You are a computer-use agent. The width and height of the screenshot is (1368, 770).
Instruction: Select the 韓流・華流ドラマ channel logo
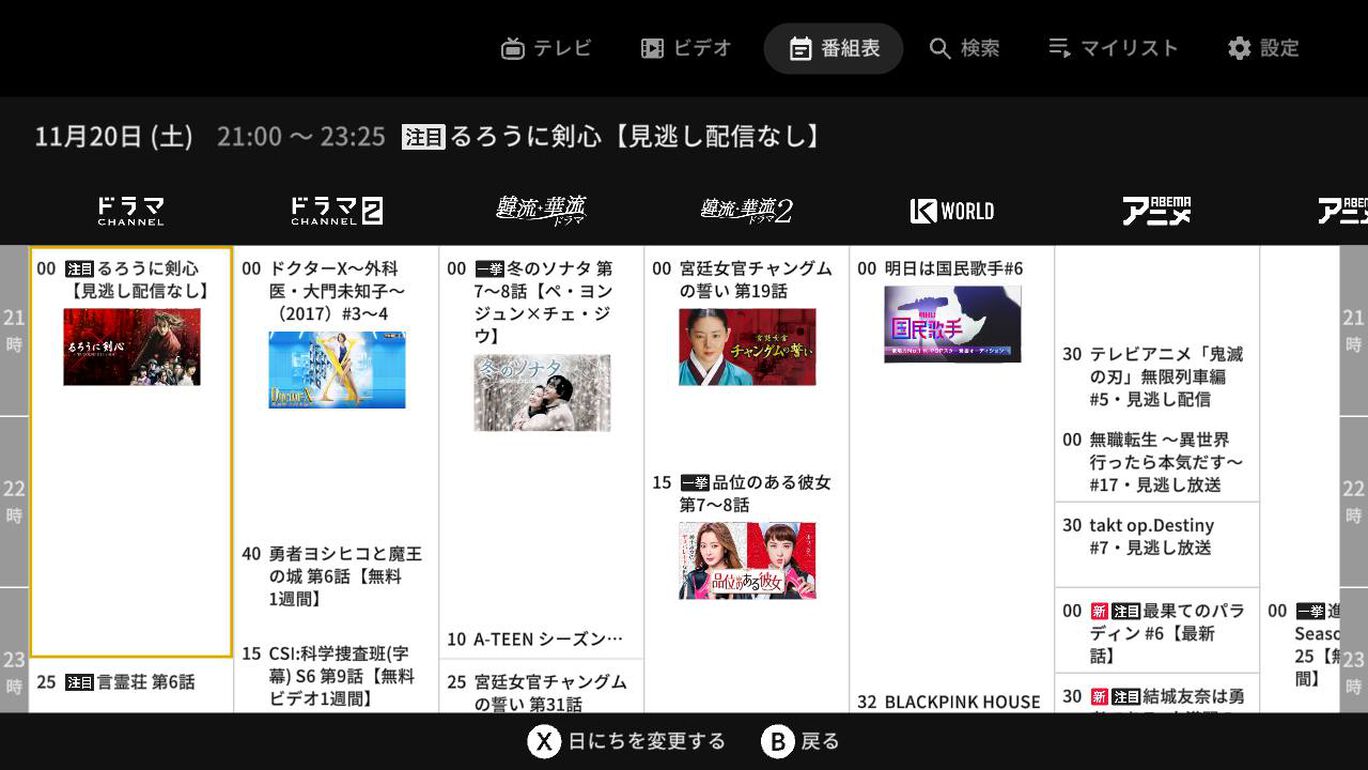click(x=541, y=211)
